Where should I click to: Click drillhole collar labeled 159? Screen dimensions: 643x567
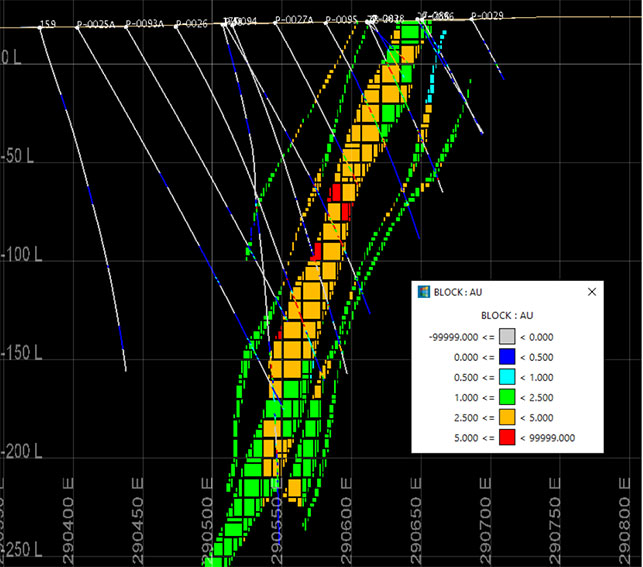coord(47,23)
